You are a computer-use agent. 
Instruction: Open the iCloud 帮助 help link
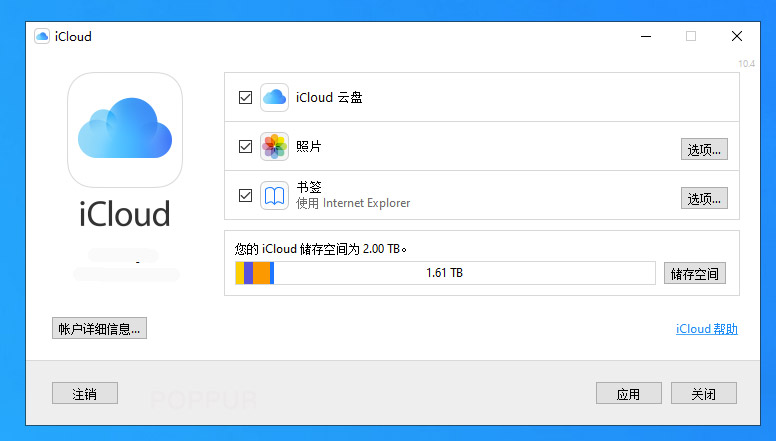point(707,329)
